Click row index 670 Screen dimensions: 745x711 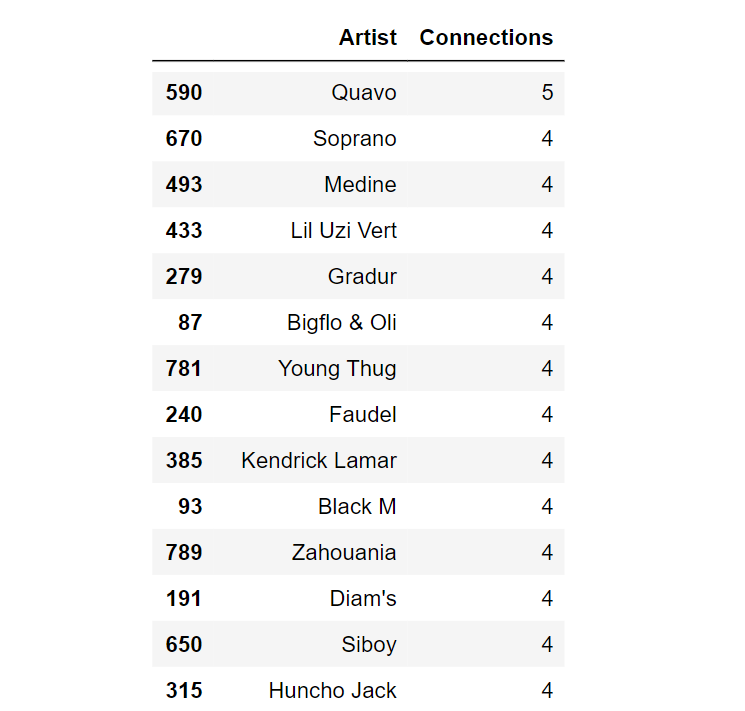[184, 139]
